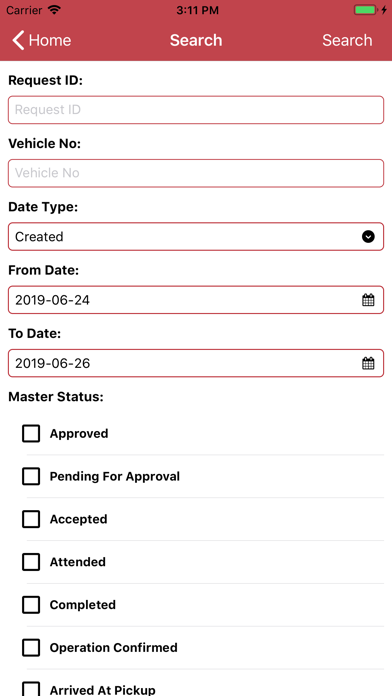
Task: Tap the Date Type dropdown arrow icon
Action: pyautogui.click(x=368, y=237)
